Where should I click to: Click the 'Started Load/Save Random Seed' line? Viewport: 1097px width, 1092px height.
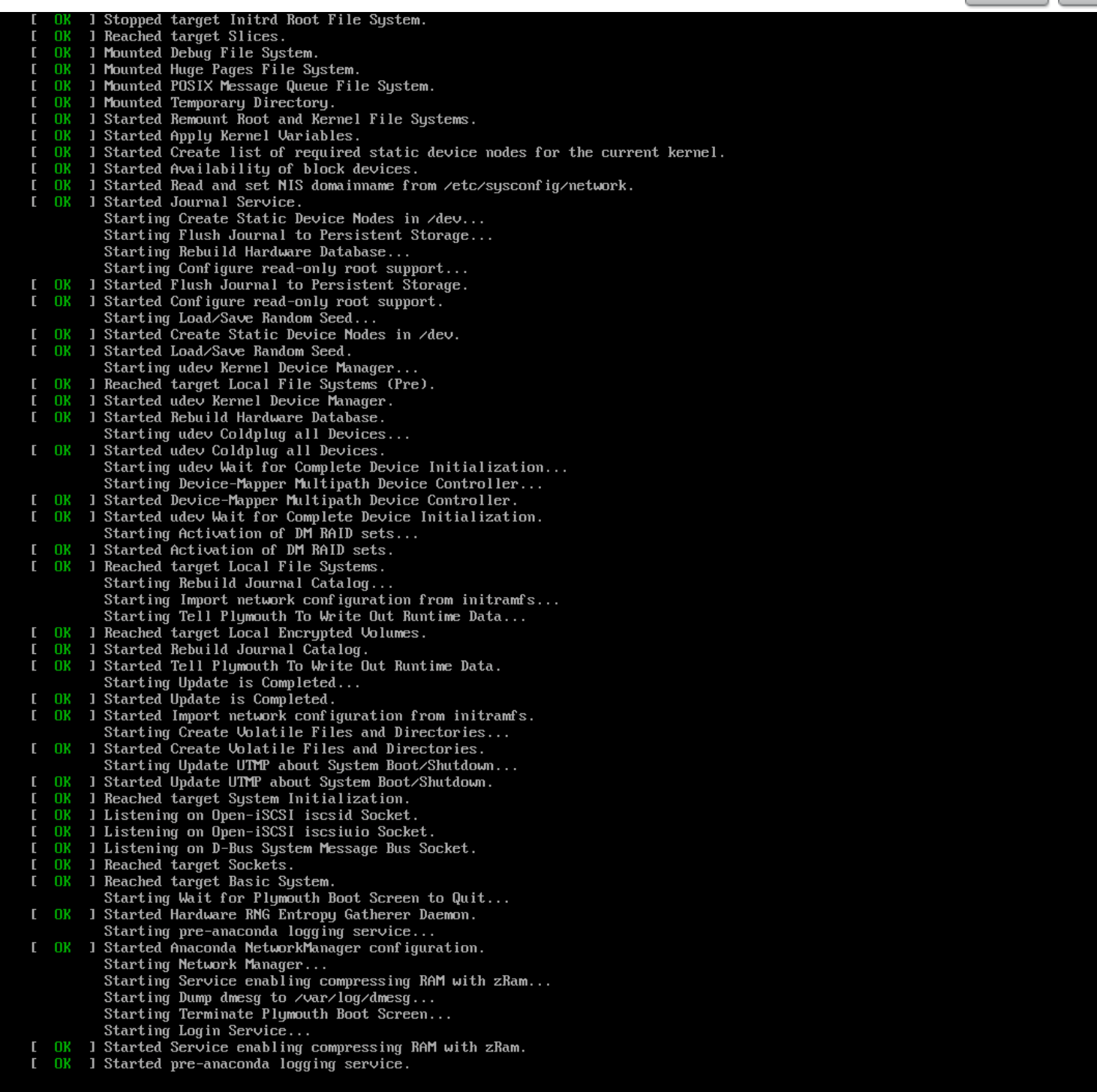click(227, 352)
